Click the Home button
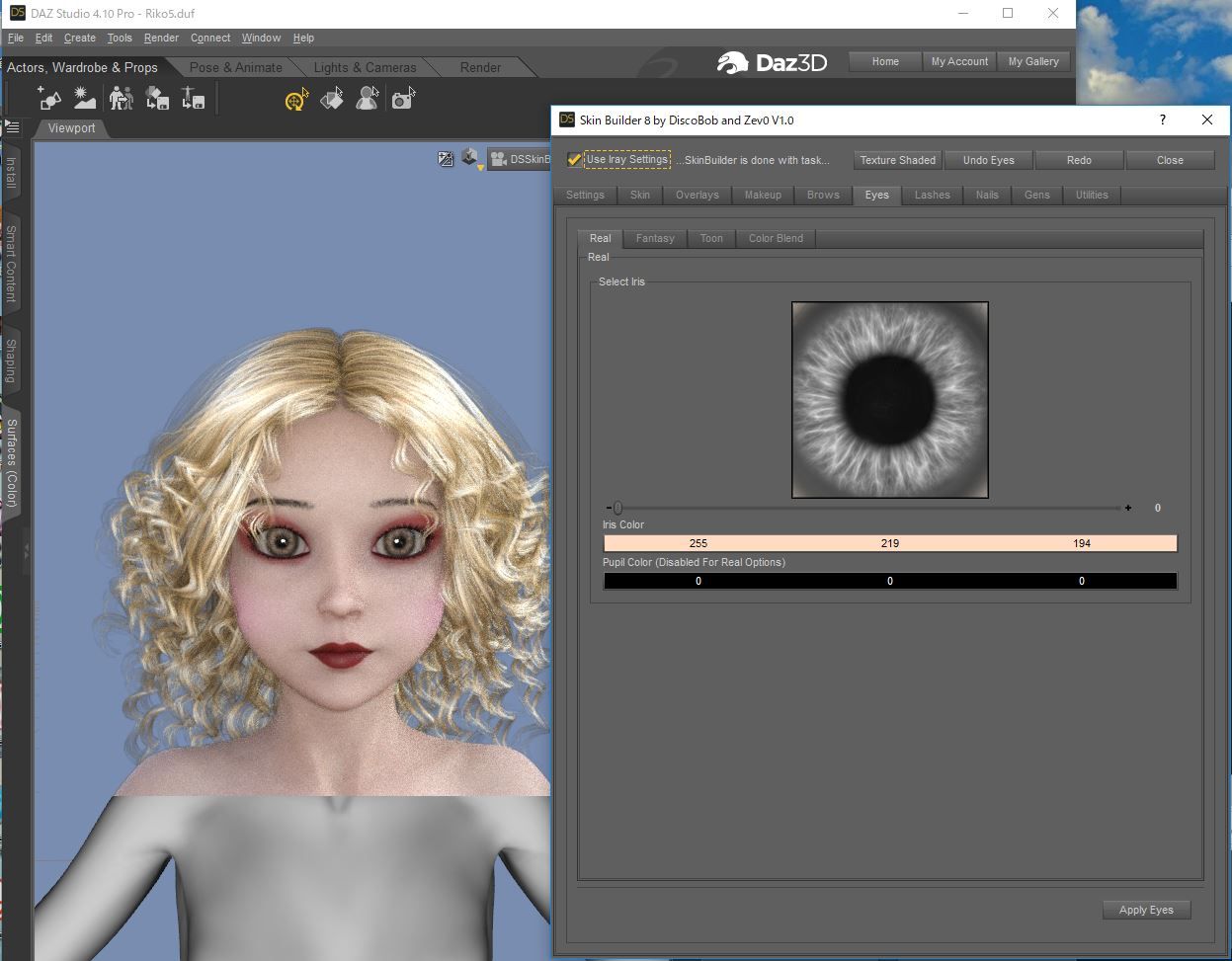The height and width of the screenshot is (961, 1232). 885,61
